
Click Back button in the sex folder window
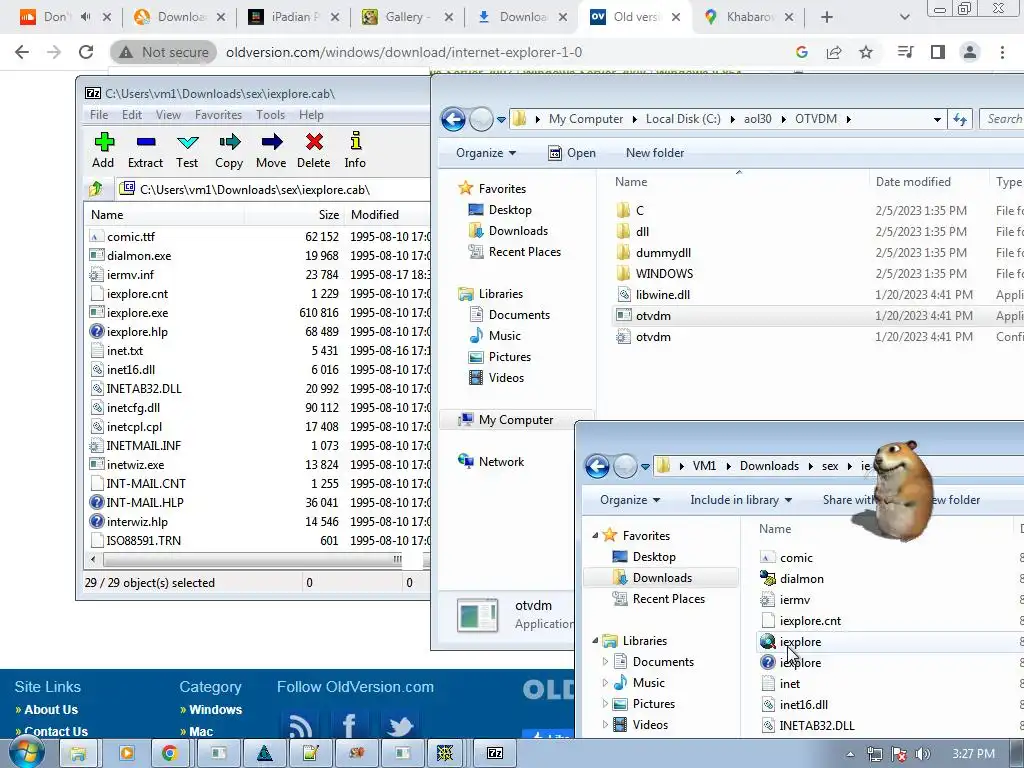(x=597, y=466)
